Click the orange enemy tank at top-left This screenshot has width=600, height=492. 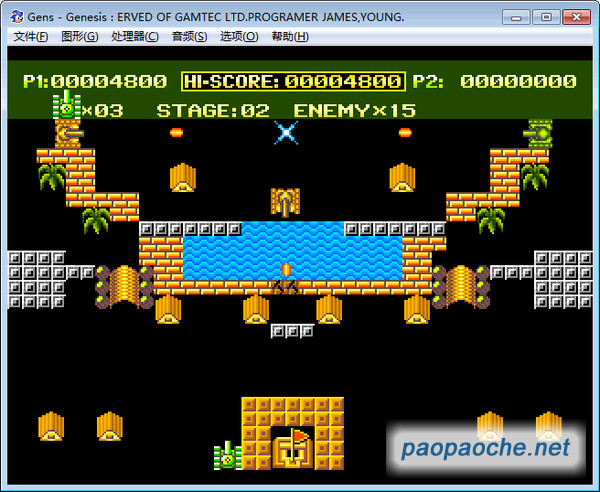[x=69, y=133]
